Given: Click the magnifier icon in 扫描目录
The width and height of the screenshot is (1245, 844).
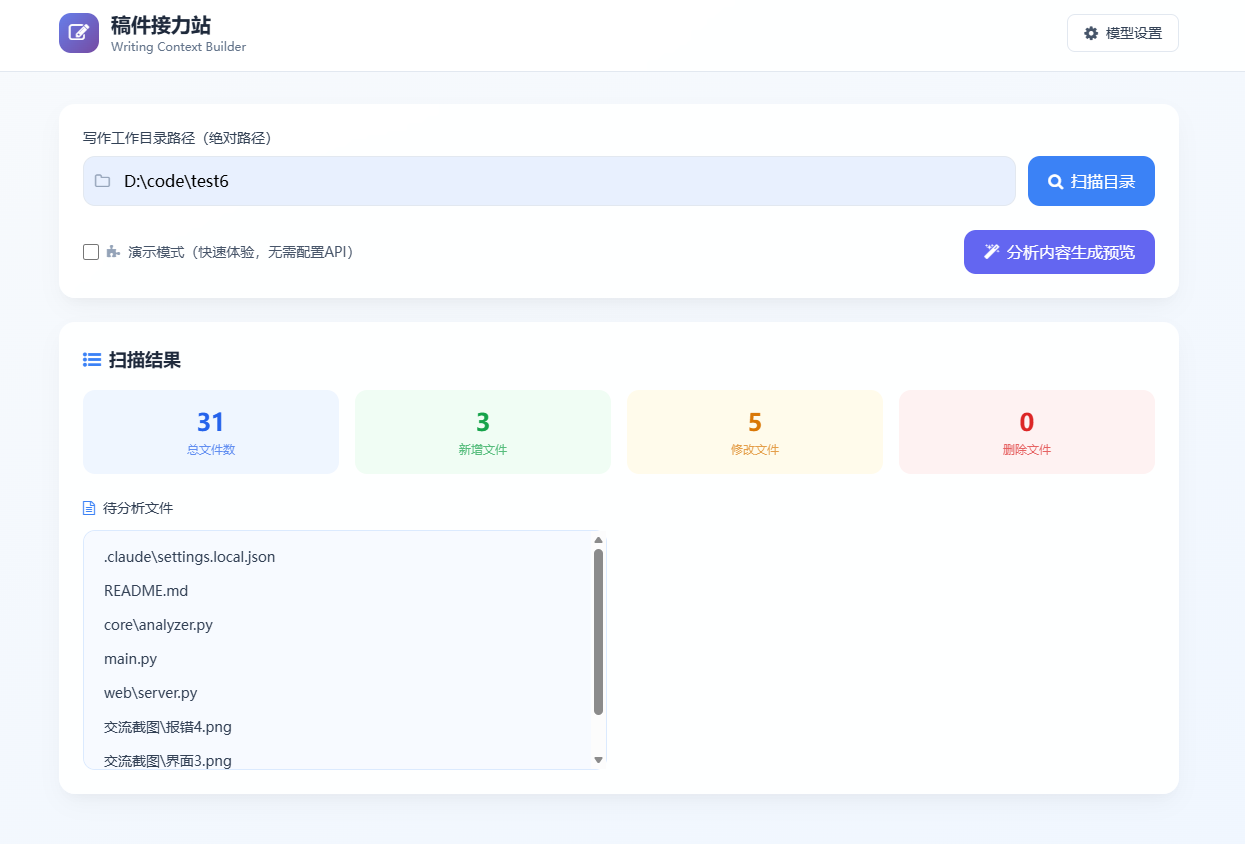Looking at the screenshot, I should click(1055, 182).
